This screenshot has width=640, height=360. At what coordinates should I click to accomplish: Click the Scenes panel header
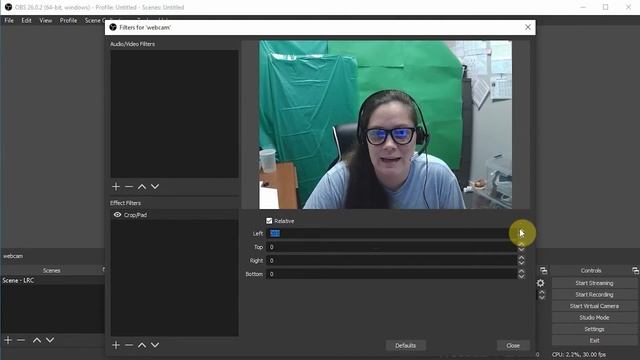point(52,270)
